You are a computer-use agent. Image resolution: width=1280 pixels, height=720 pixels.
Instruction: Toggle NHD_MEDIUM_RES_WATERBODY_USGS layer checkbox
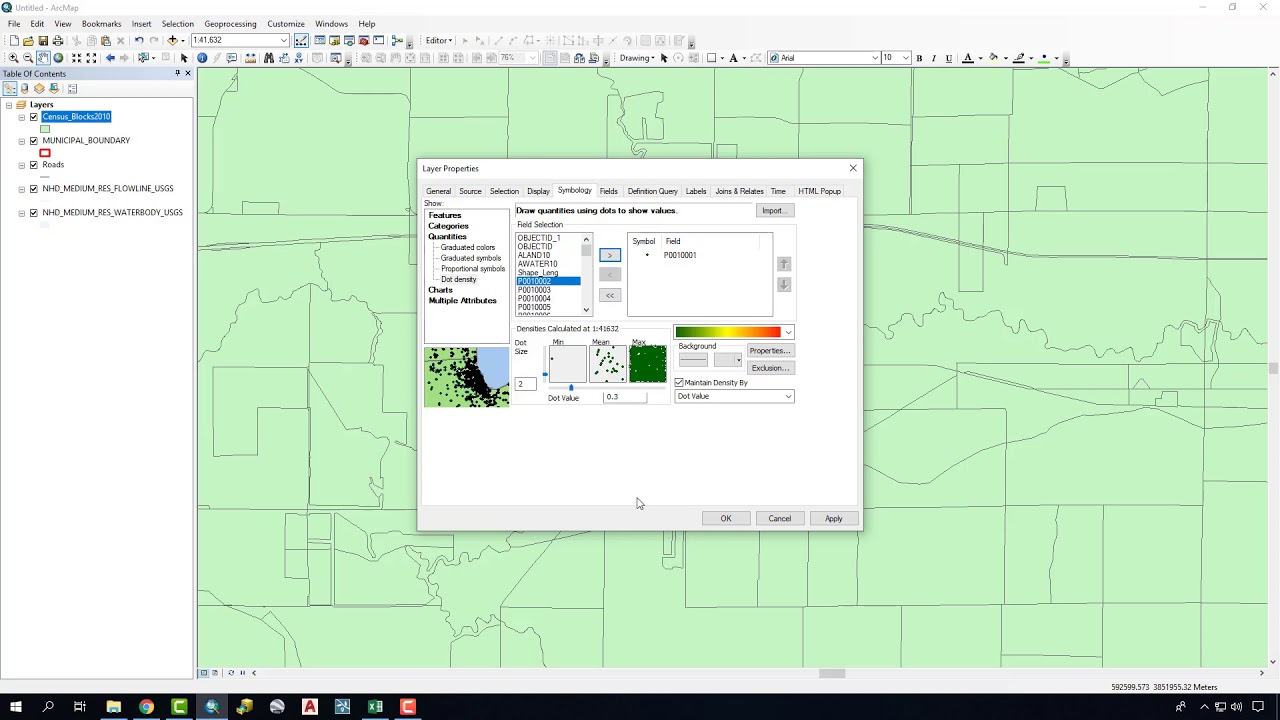(34, 213)
